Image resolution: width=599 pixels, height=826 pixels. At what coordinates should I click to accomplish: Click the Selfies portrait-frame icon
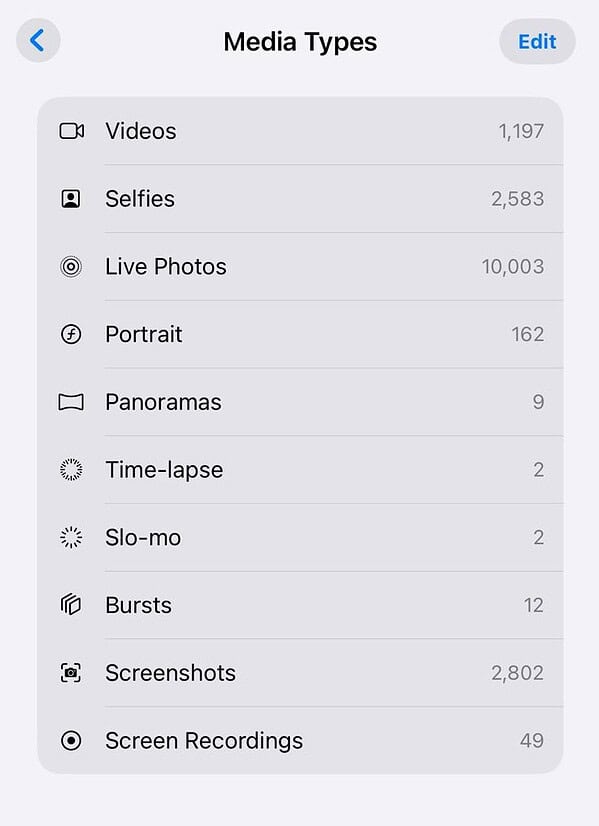pyautogui.click(x=69, y=198)
